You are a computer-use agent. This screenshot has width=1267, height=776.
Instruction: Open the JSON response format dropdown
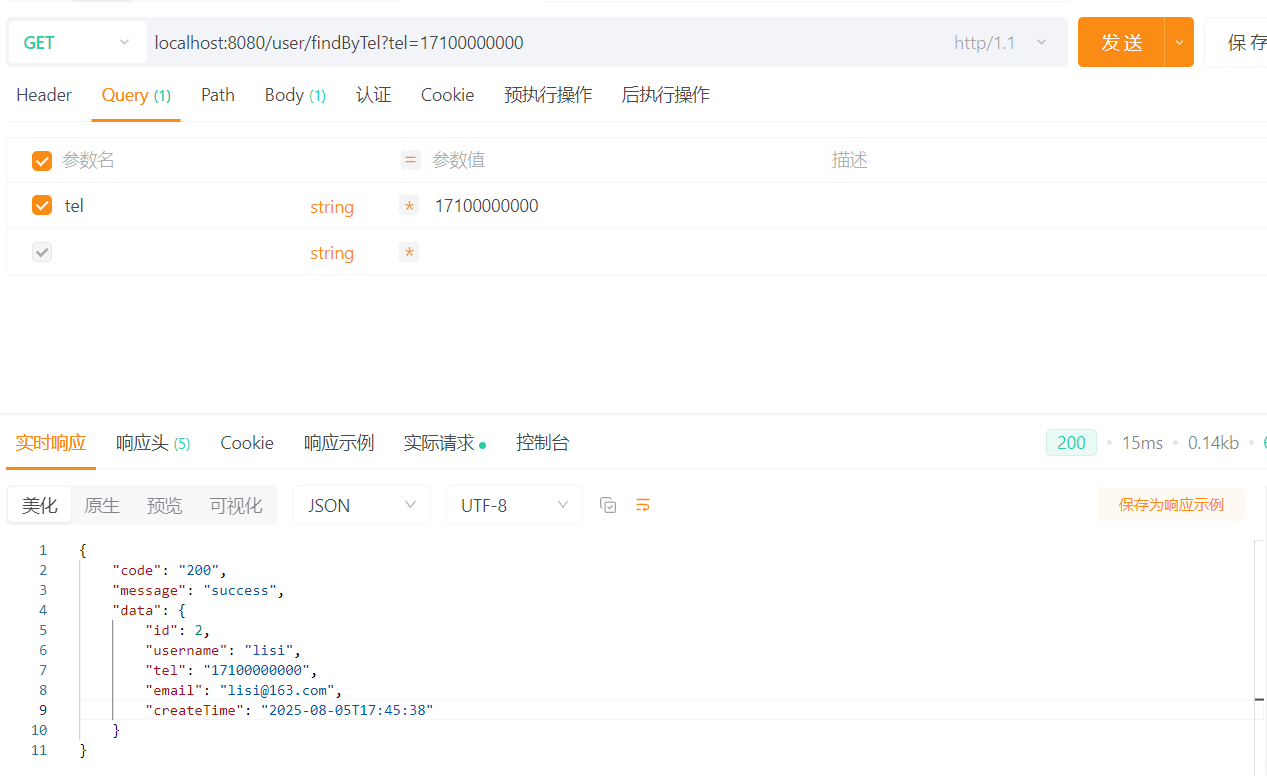tap(362, 505)
